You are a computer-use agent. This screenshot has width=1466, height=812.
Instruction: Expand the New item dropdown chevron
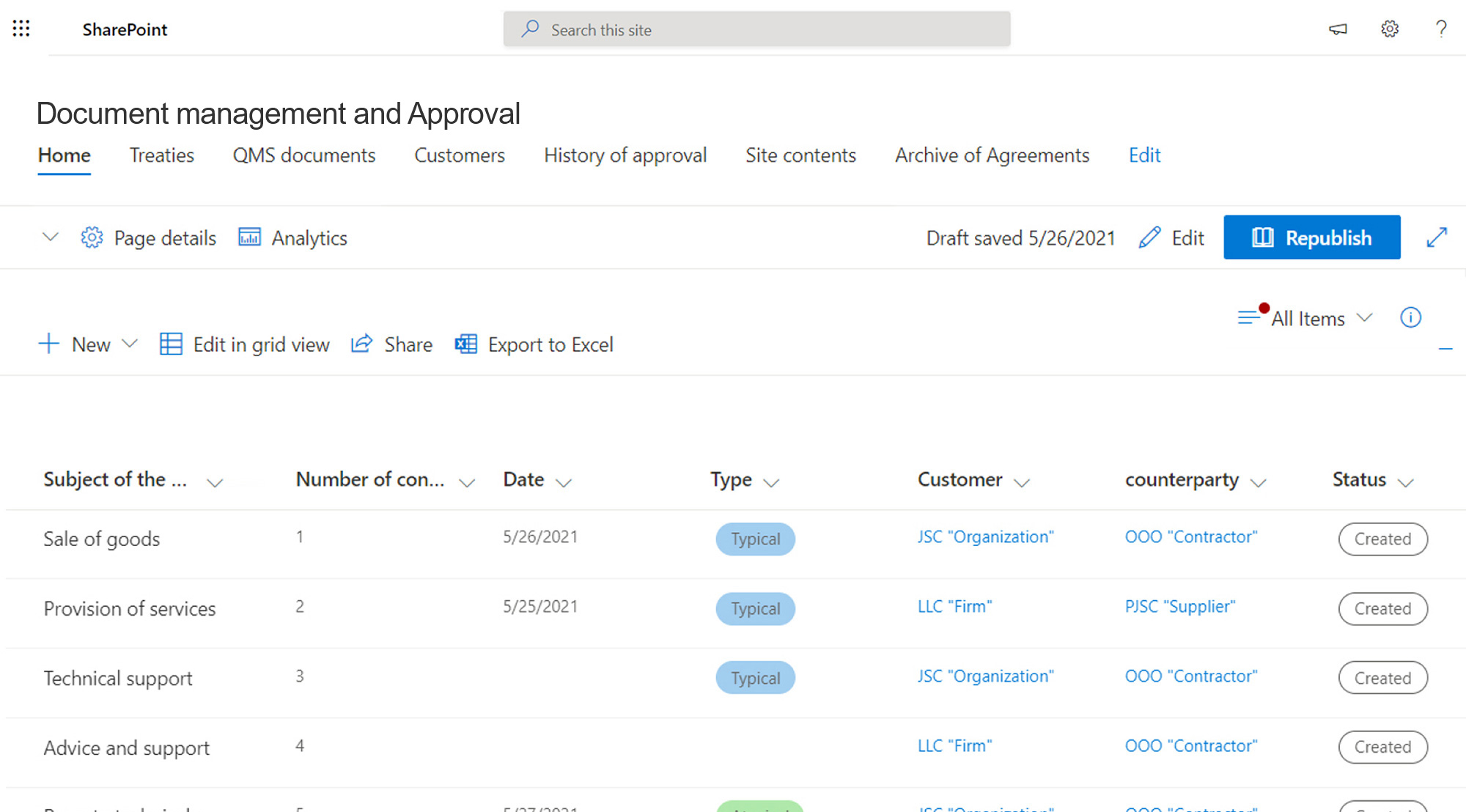[130, 344]
